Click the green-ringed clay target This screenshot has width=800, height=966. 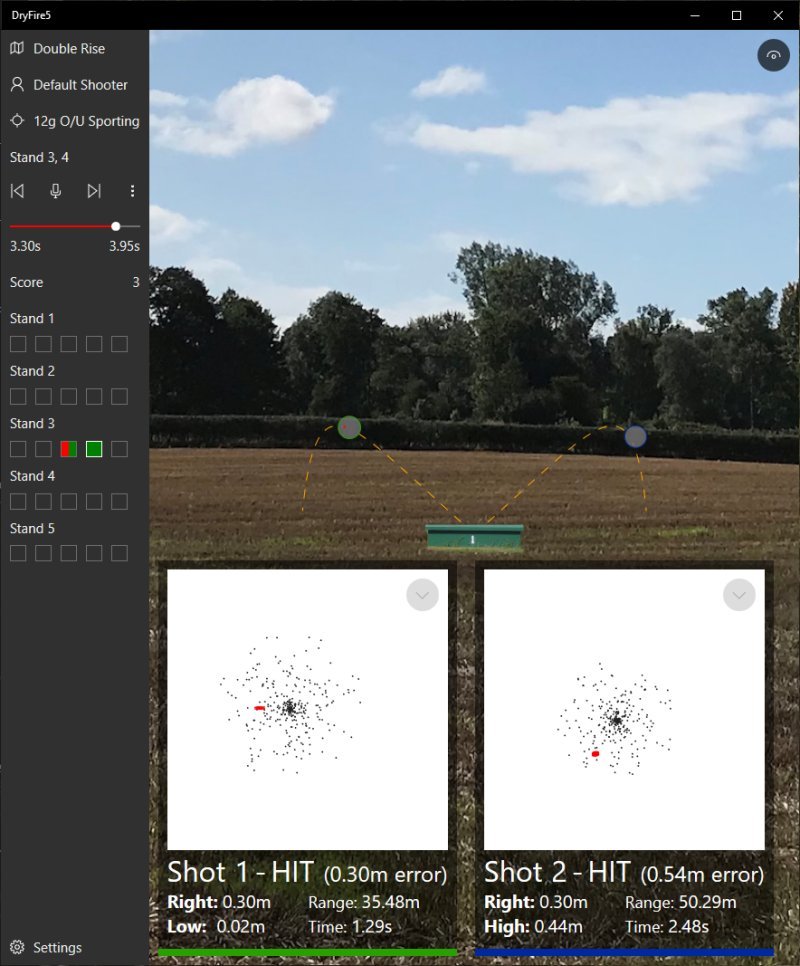point(348,427)
